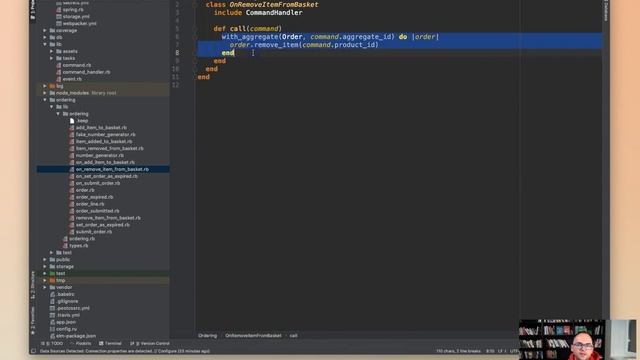Open order_line.rb
The image size is (640, 360).
(x=90, y=204)
